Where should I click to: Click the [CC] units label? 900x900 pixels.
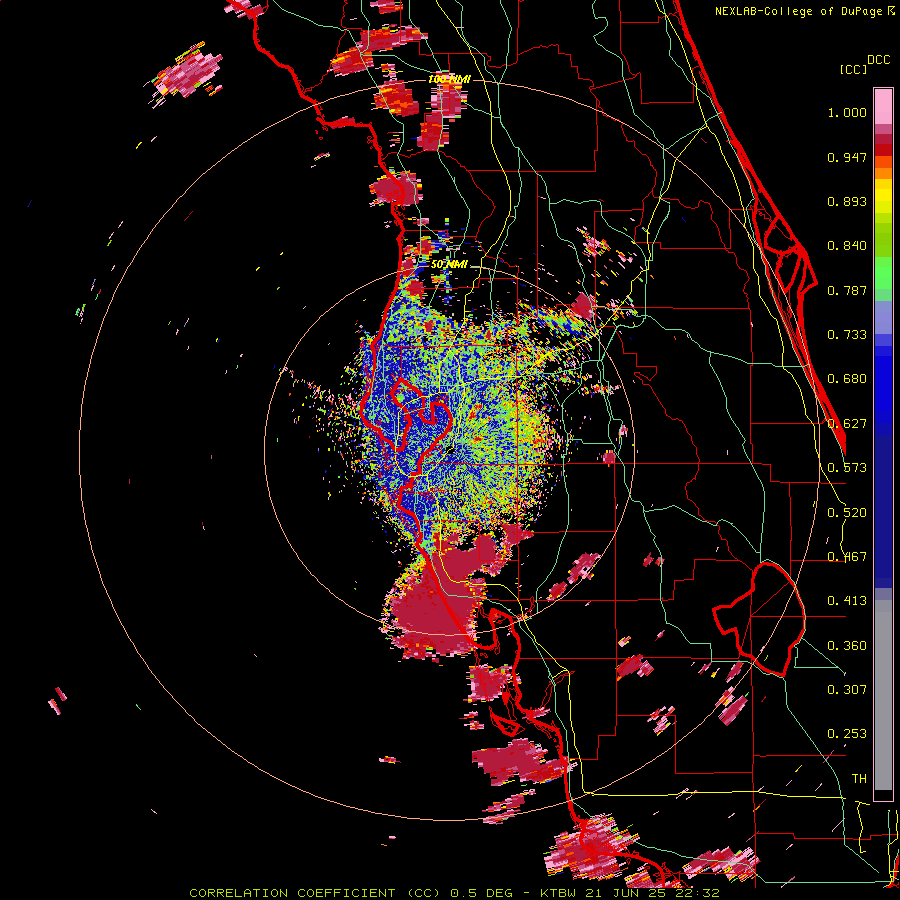tap(853, 69)
